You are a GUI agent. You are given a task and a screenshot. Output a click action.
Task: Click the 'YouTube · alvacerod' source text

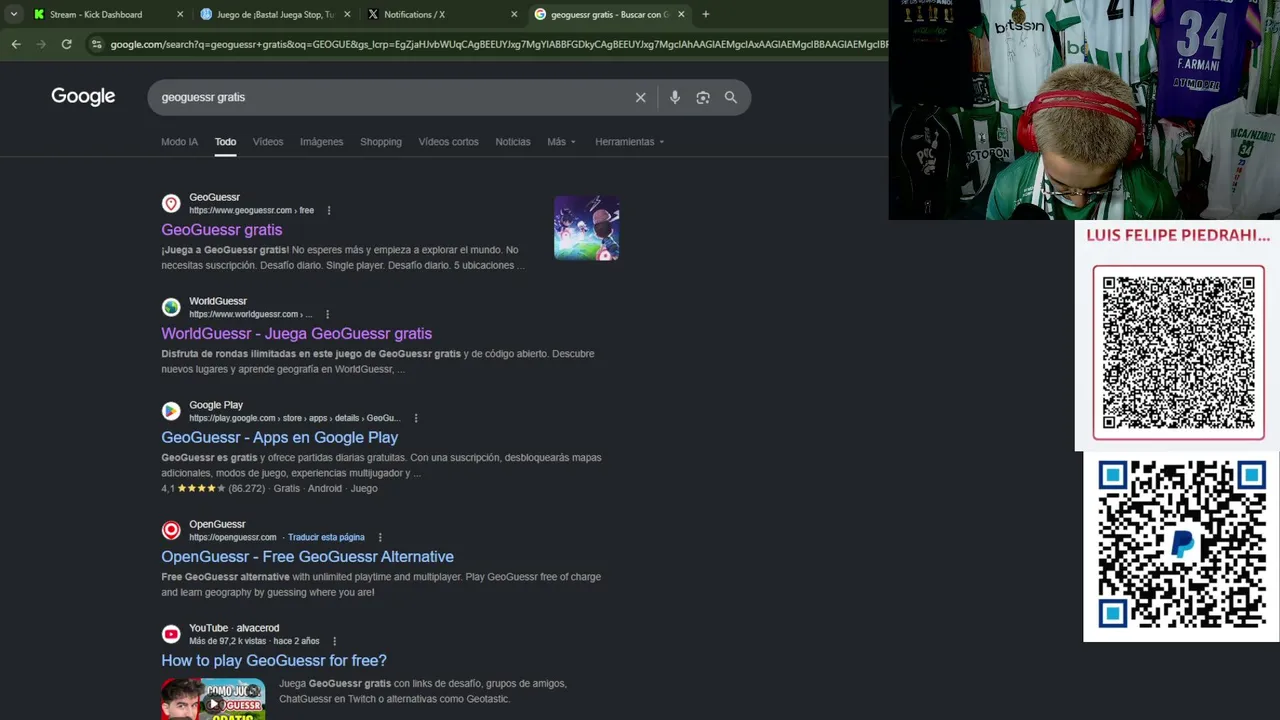[234, 628]
